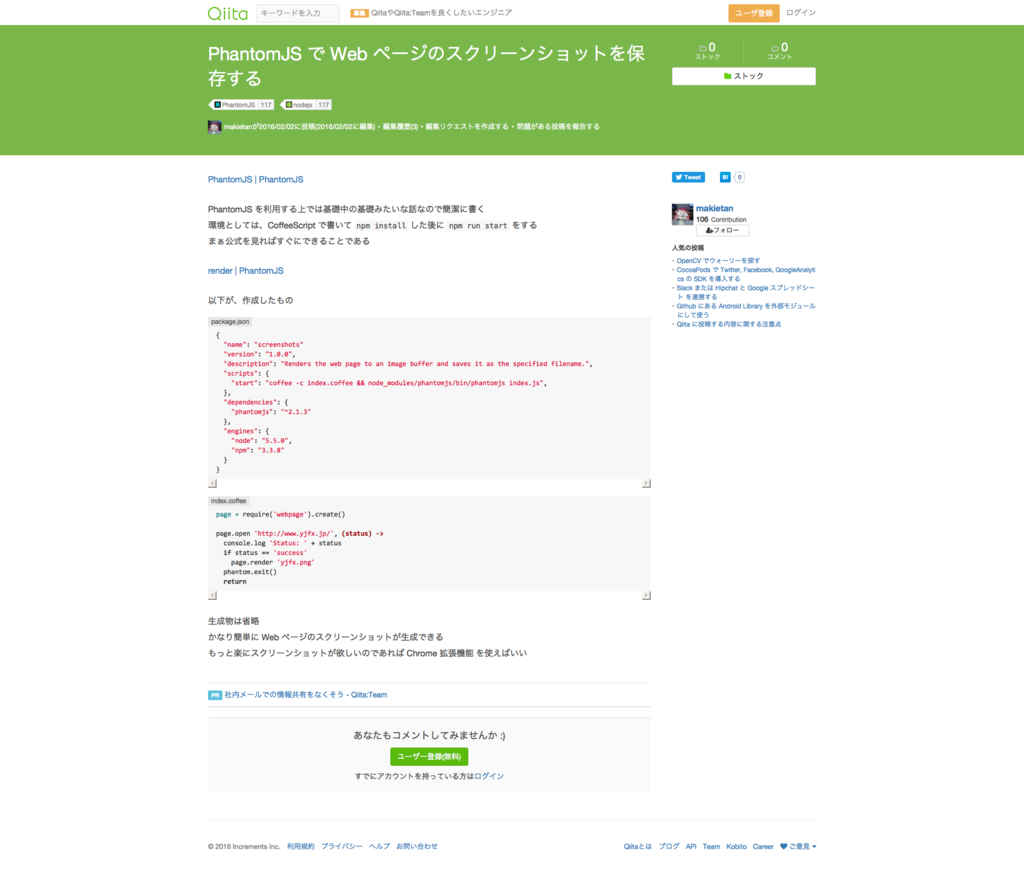Click index.coffee scrollbar right arrow
The height and width of the screenshot is (873, 1024).
(647, 595)
